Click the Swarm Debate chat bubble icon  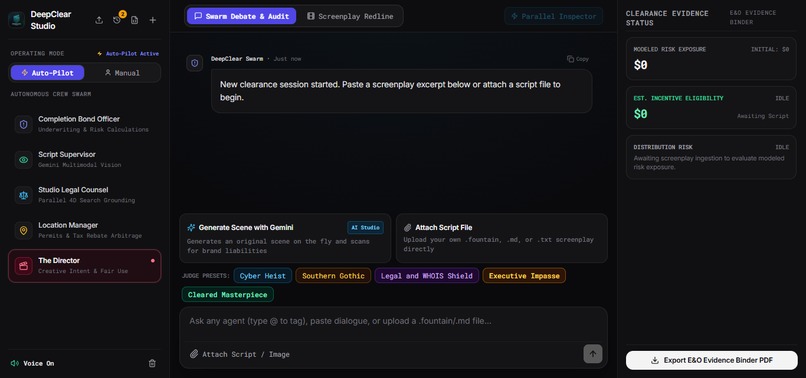click(x=198, y=16)
